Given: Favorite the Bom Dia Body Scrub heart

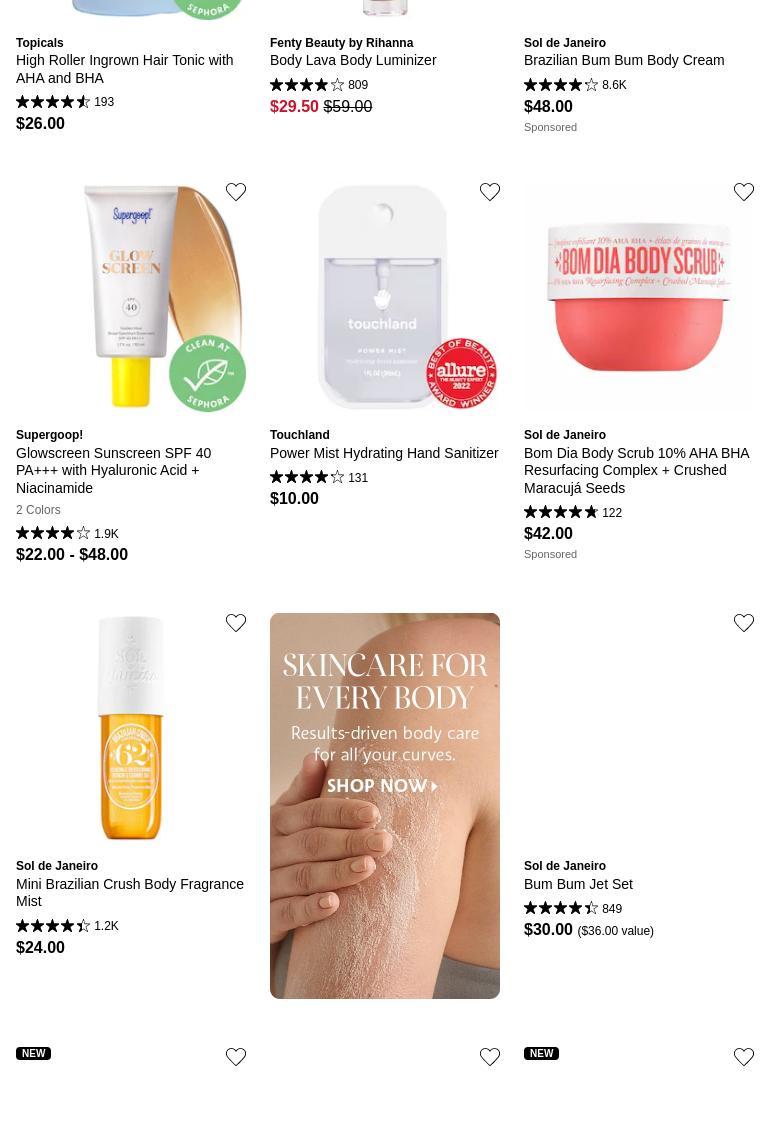Looking at the screenshot, I should coord(744,192).
